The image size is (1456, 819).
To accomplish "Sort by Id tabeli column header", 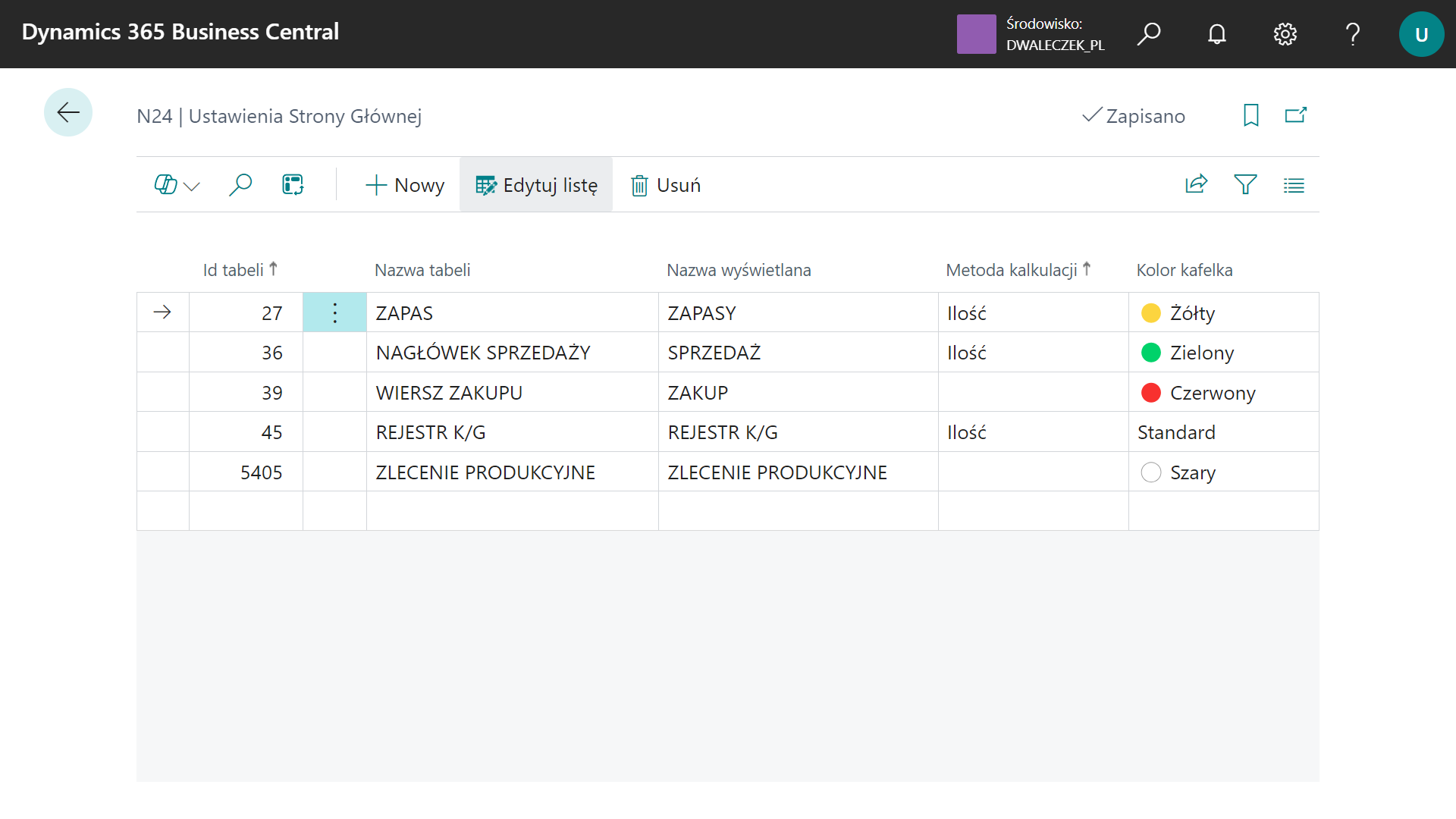I will [240, 270].
